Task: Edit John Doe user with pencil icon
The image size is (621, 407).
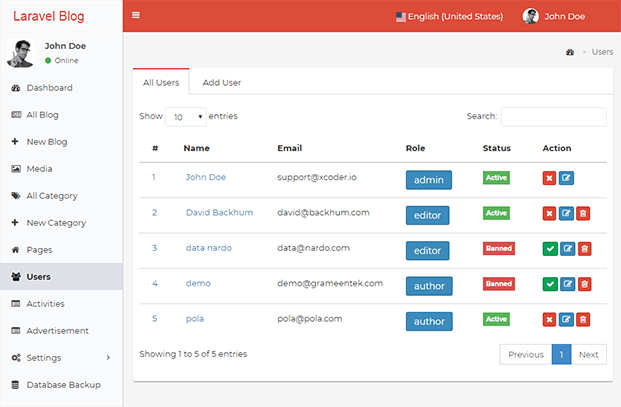Action: click(x=566, y=178)
